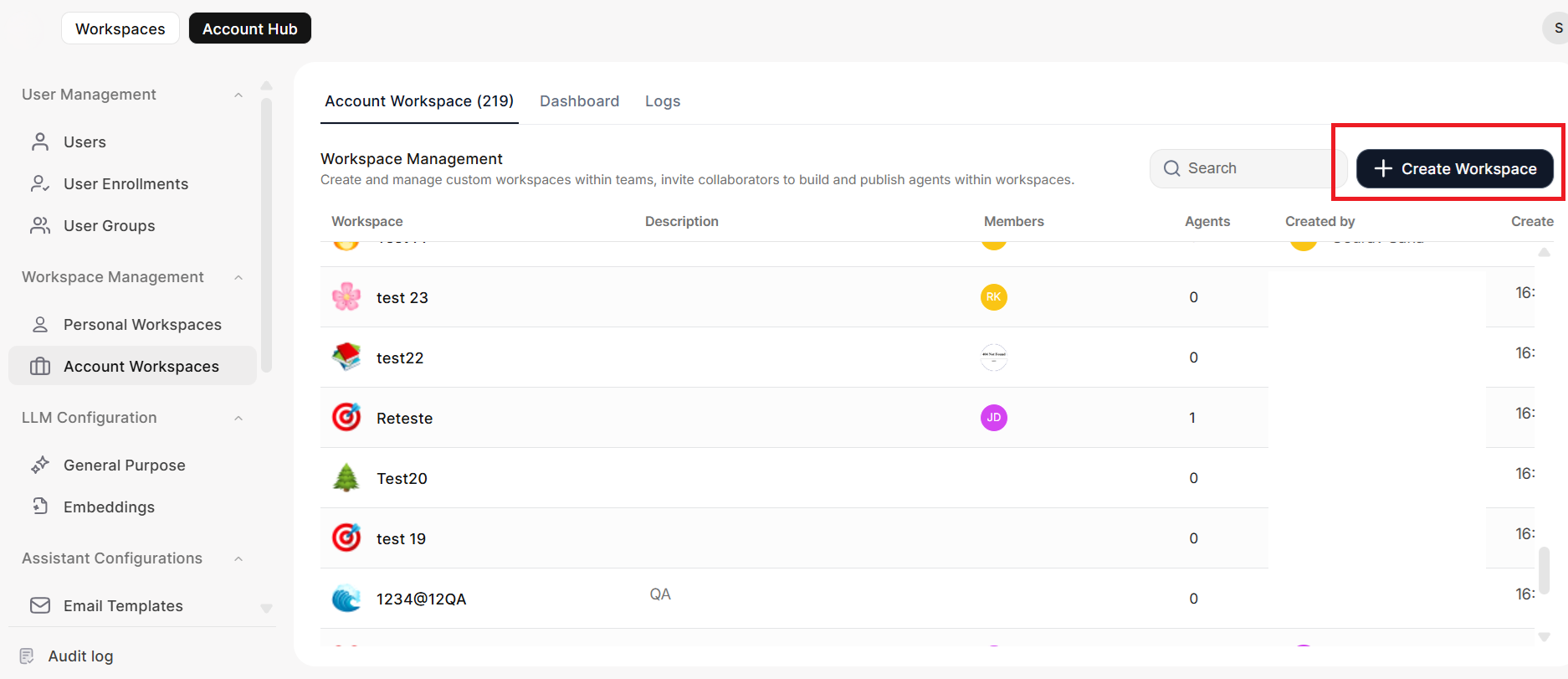Open the Logs tab
1568x679 pixels.
click(x=662, y=101)
